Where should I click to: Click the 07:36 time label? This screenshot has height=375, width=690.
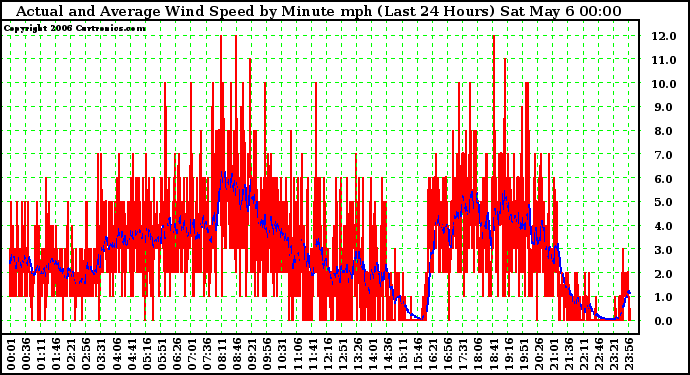pos(207,354)
